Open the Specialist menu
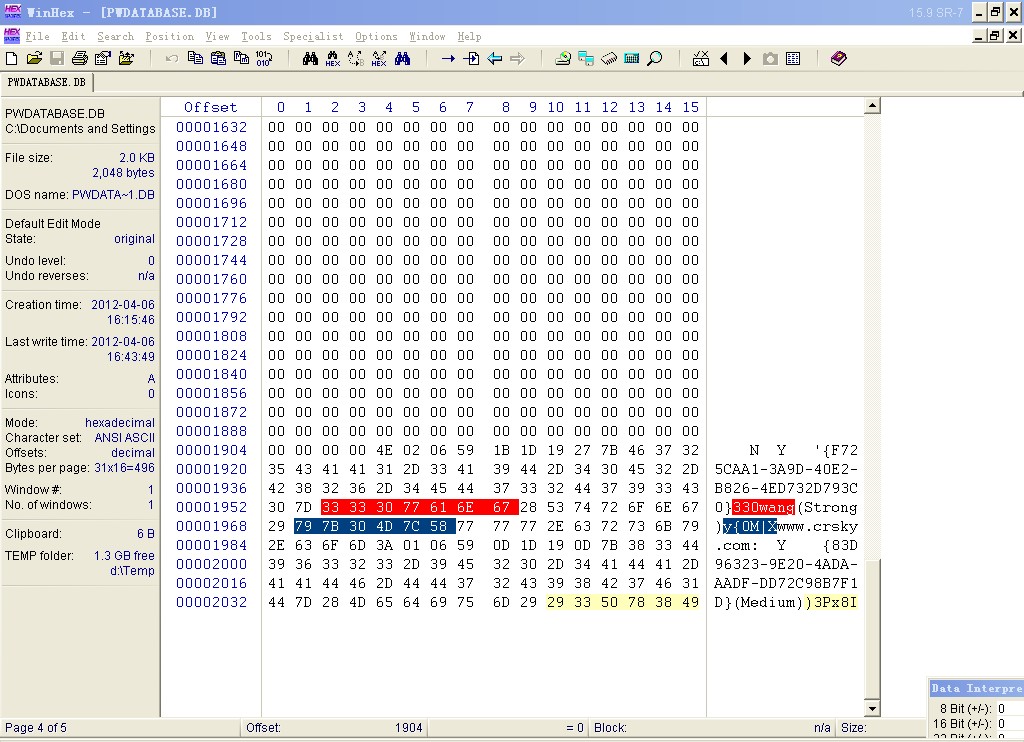 [312, 36]
